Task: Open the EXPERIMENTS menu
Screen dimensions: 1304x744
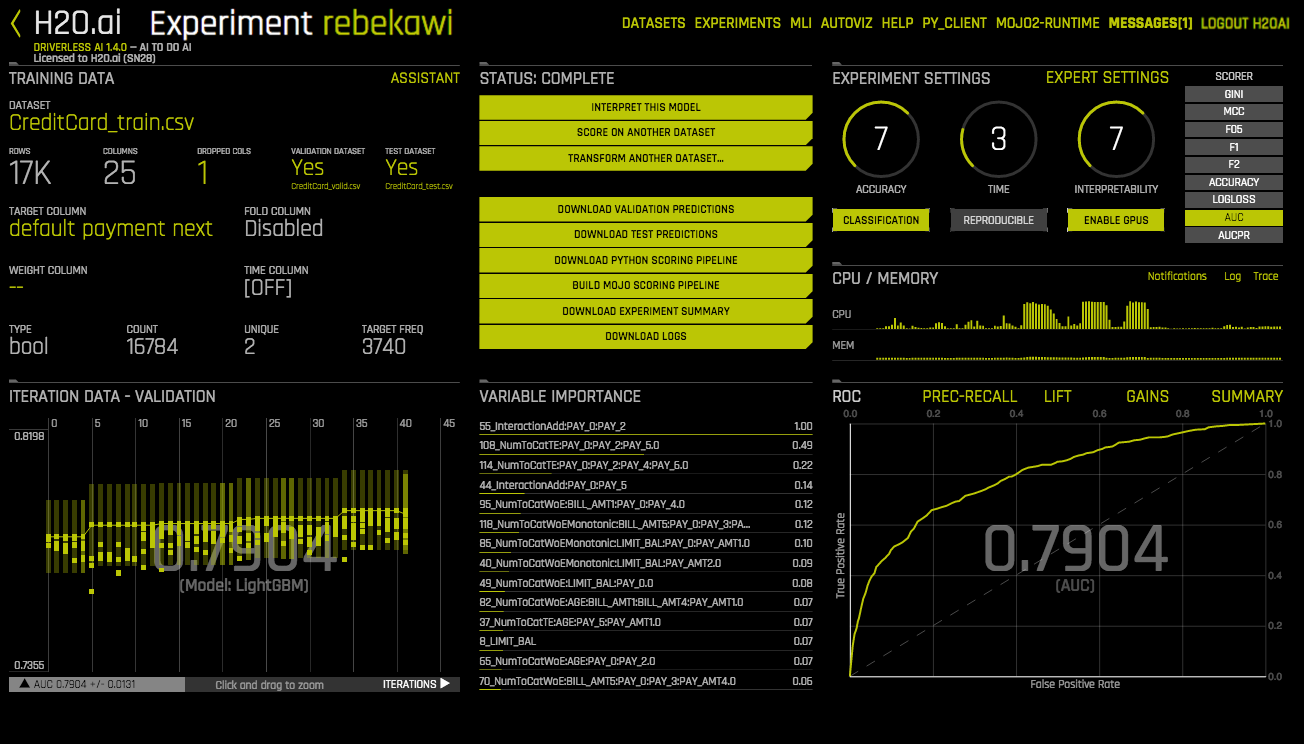Action: (738, 23)
